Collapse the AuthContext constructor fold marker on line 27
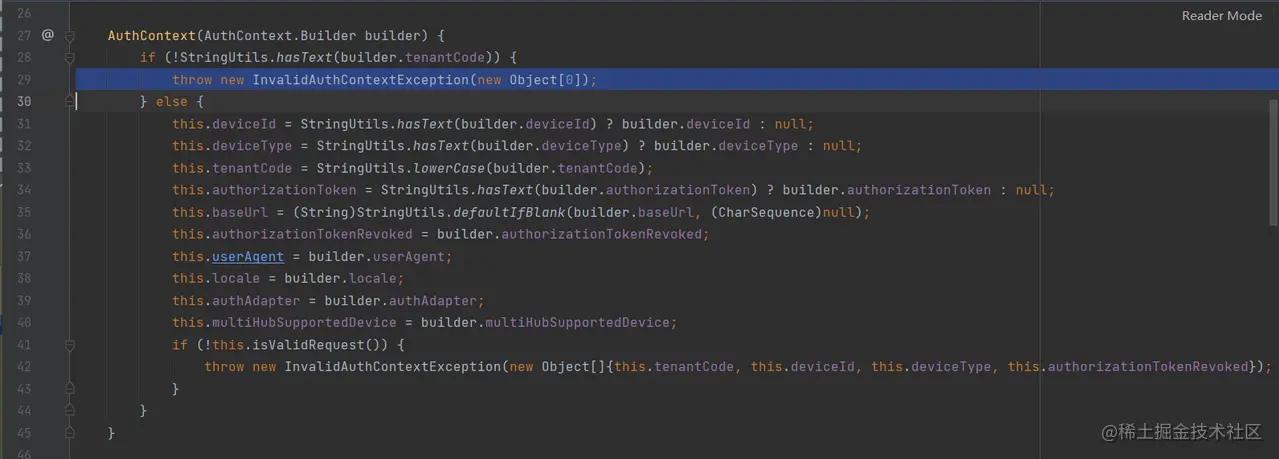This screenshot has height=459, width=1279. (70, 35)
